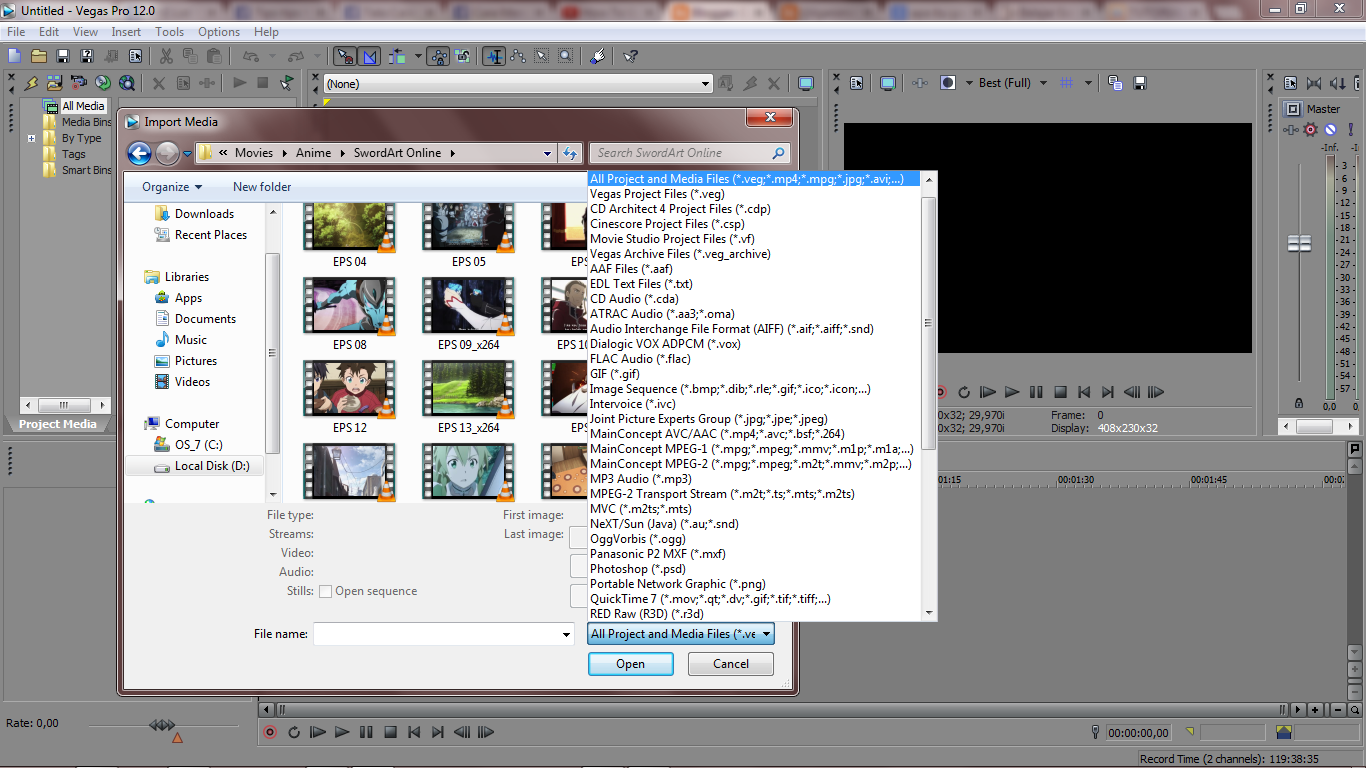
Task: Open the Auto Ripple mode dropdown arrow
Action: (418, 56)
